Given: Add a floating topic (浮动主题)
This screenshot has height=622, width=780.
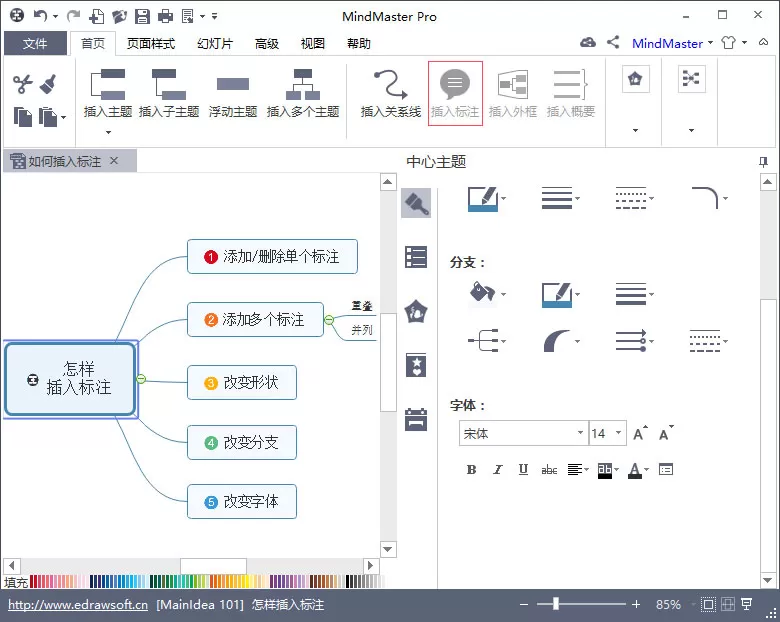Looking at the screenshot, I should (x=233, y=93).
